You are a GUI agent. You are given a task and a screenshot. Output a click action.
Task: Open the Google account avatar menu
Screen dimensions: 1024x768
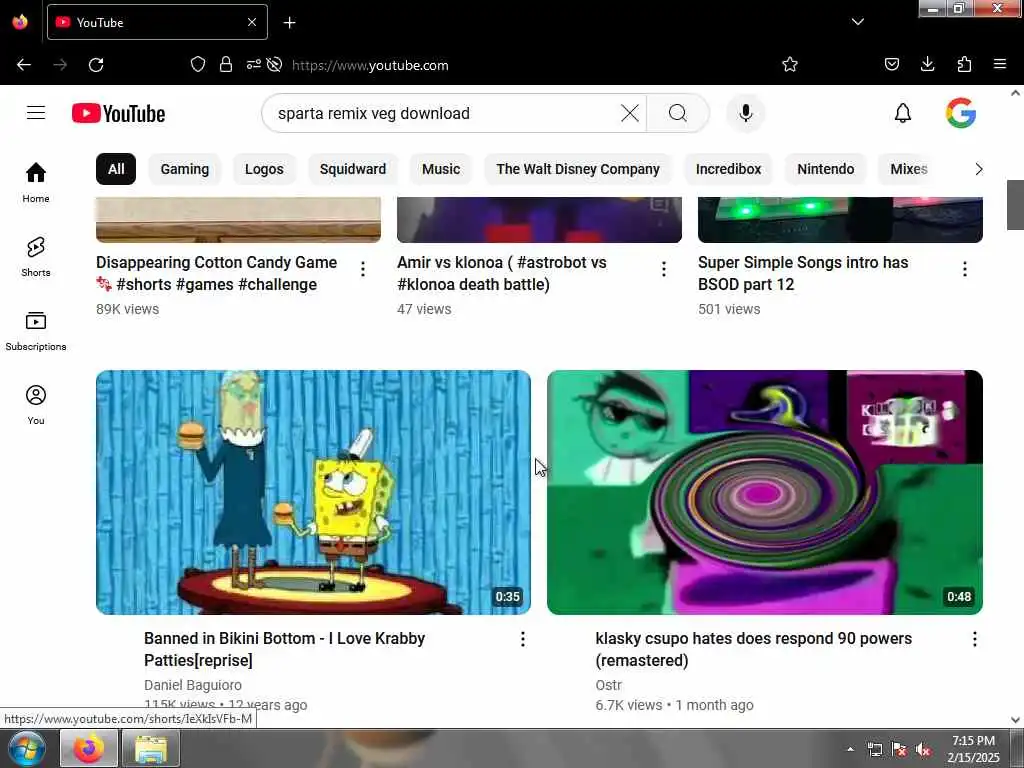[961, 113]
